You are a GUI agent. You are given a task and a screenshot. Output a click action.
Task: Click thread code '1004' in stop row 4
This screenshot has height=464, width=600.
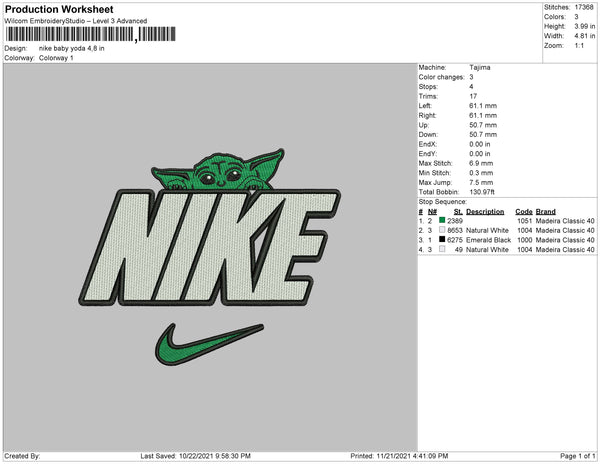[x=525, y=250]
